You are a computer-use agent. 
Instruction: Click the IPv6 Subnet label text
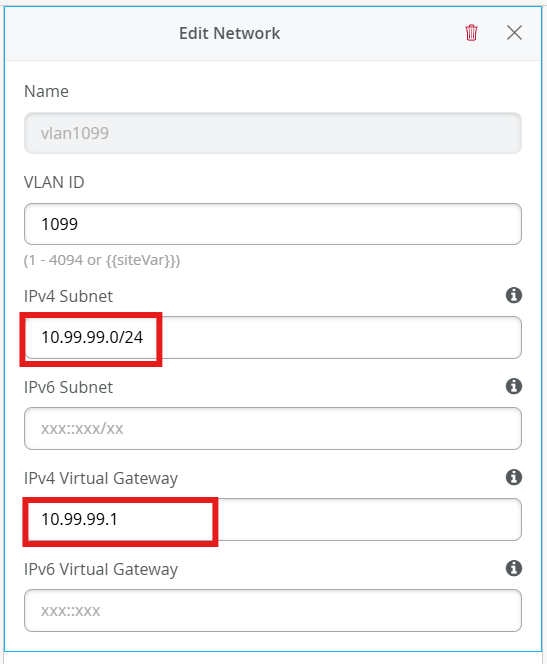(x=69, y=387)
